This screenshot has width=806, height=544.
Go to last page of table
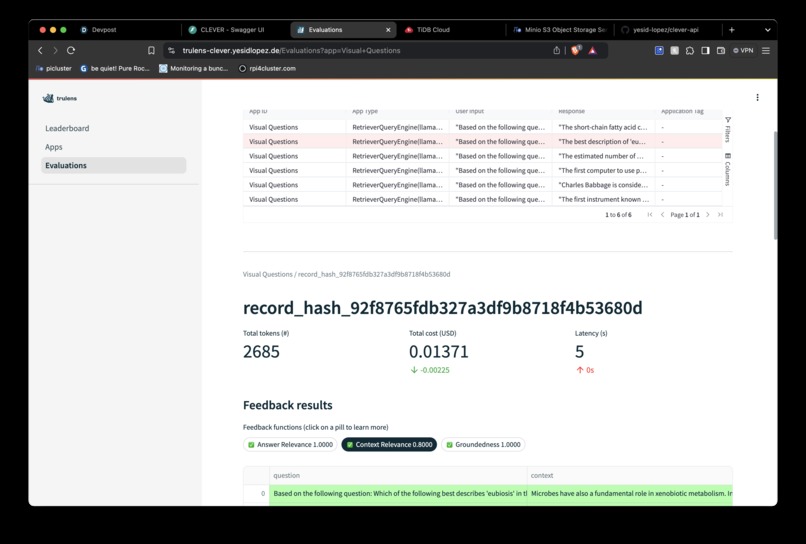click(720, 214)
